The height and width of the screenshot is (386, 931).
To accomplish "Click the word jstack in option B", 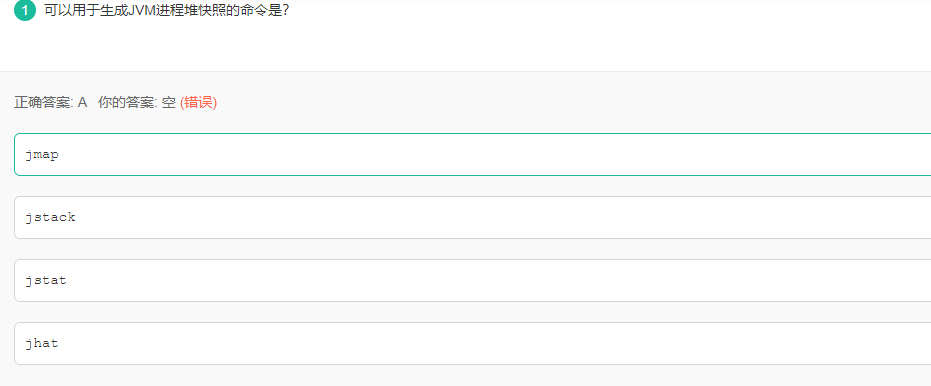I will (50, 217).
